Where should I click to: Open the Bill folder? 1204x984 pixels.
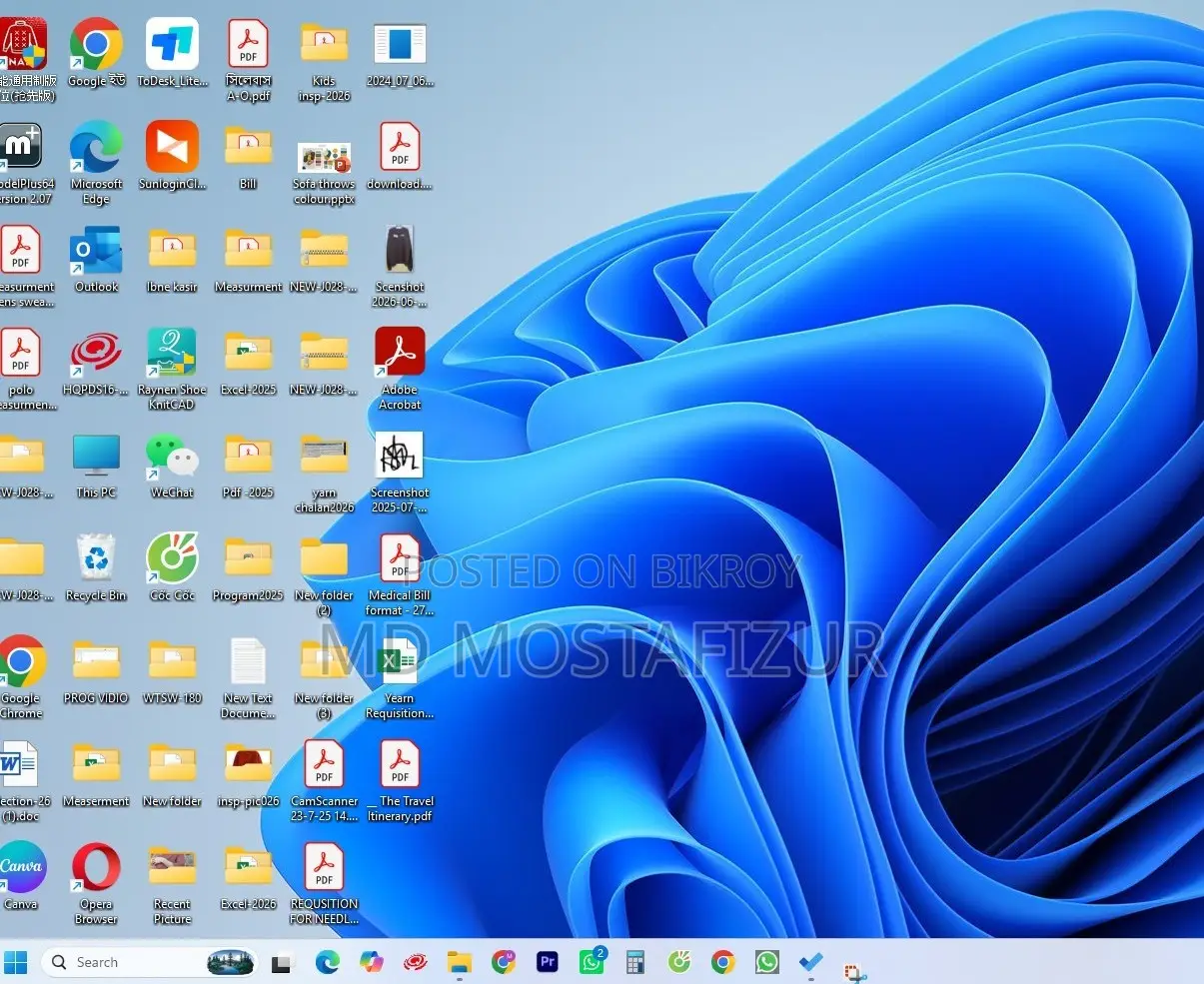[x=248, y=156]
